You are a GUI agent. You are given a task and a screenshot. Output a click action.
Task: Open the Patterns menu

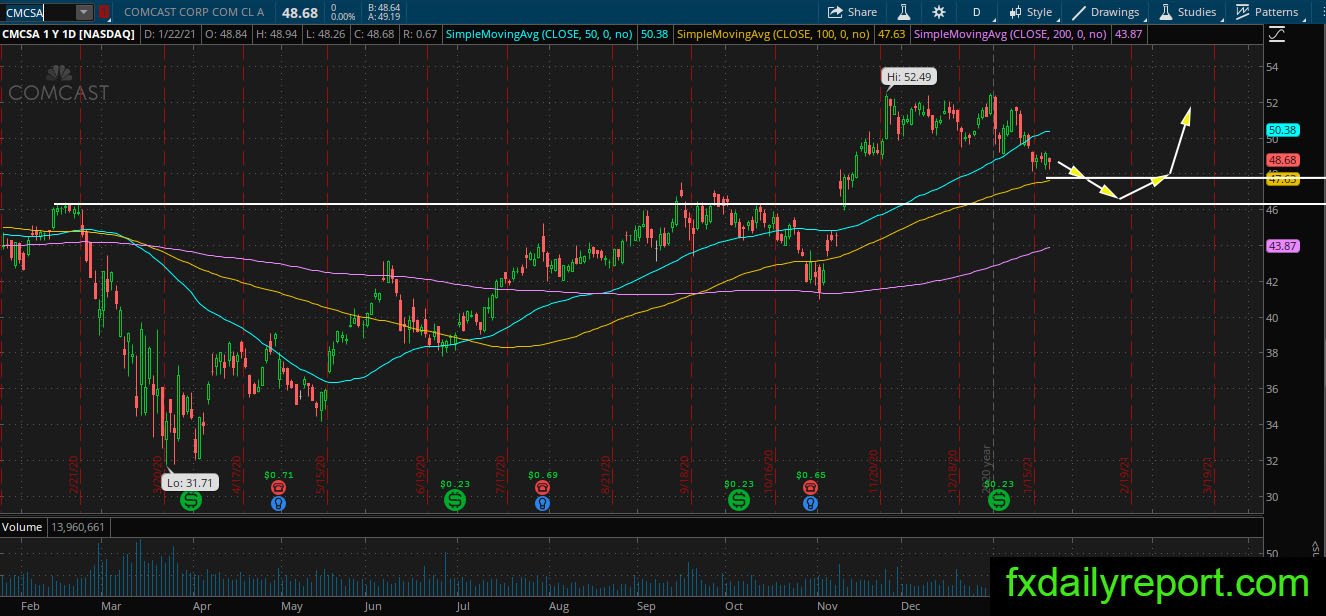click(1267, 12)
